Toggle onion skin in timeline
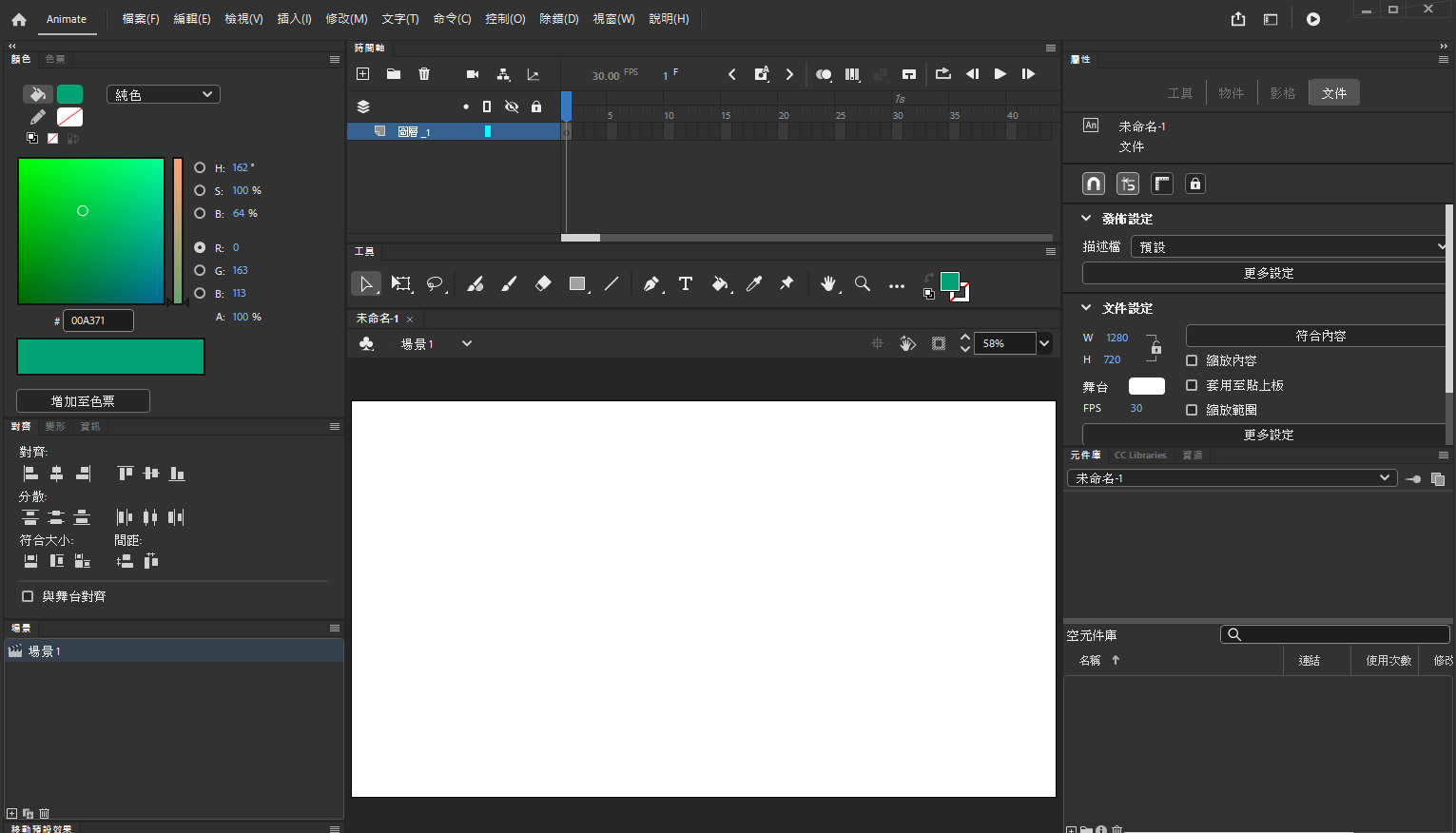This screenshot has width=1456, height=833. (x=824, y=74)
